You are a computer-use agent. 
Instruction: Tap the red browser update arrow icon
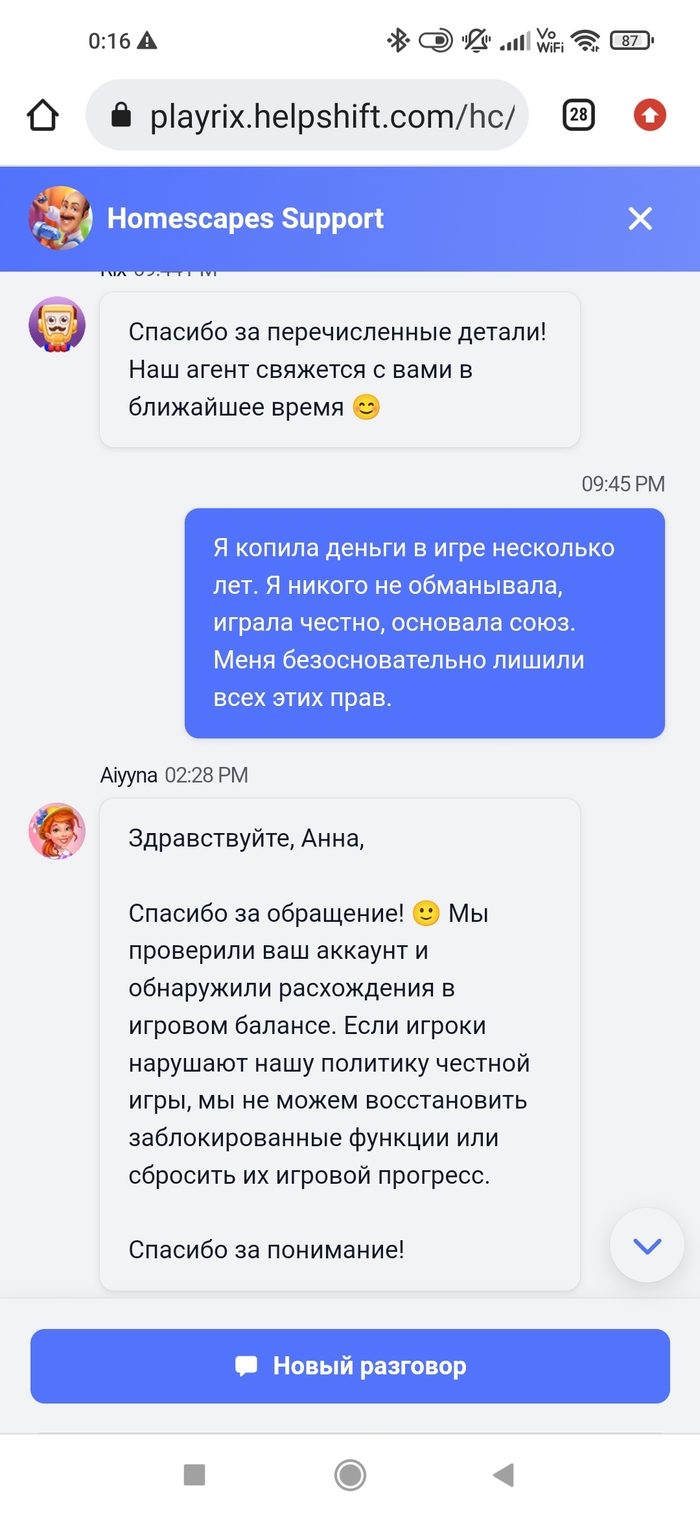click(650, 116)
